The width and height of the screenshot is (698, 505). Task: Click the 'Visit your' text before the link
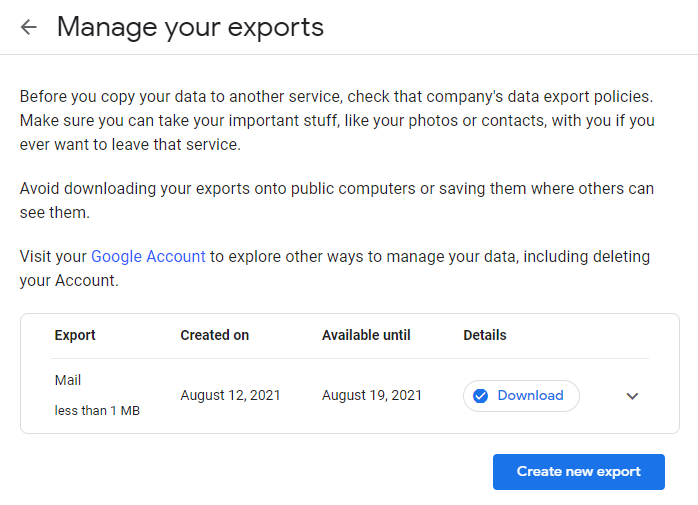(x=54, y=257)
